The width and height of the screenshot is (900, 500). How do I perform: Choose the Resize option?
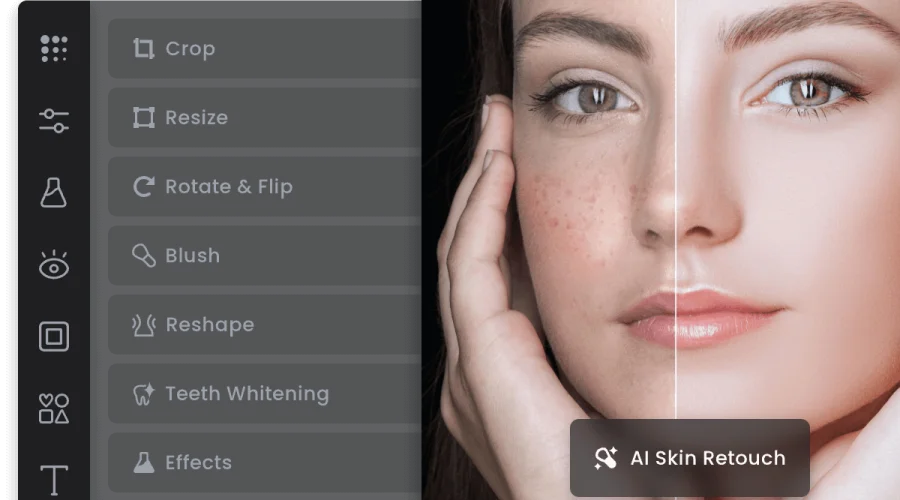pos(265,118)
